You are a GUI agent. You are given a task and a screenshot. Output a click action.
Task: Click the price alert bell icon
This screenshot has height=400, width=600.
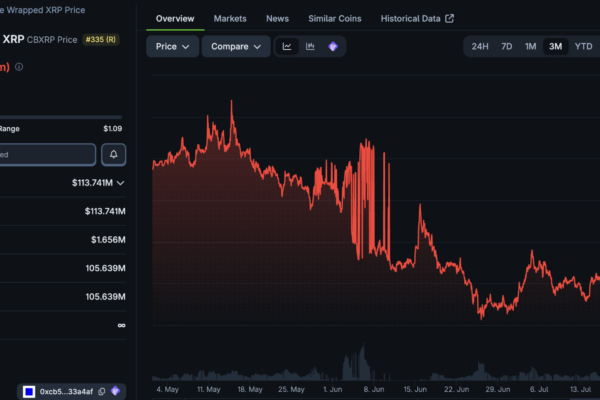[114, 154]
